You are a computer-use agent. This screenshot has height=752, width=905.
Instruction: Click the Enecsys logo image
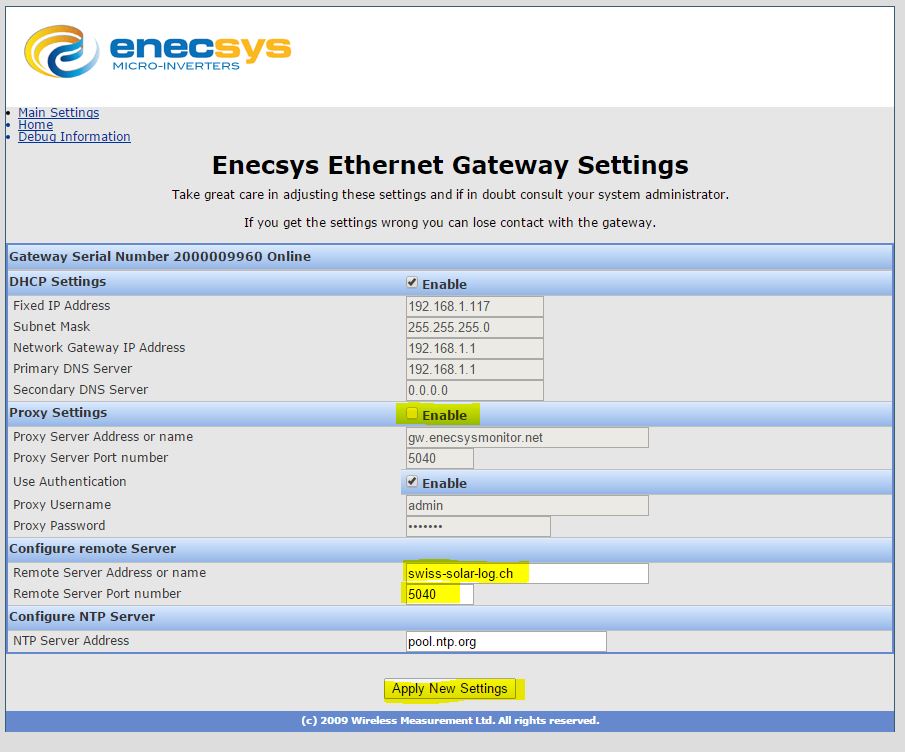158,50
